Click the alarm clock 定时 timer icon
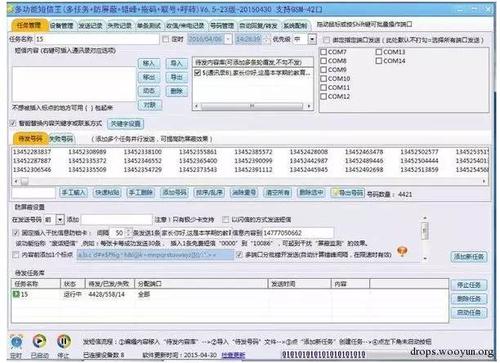 [16, 342]
